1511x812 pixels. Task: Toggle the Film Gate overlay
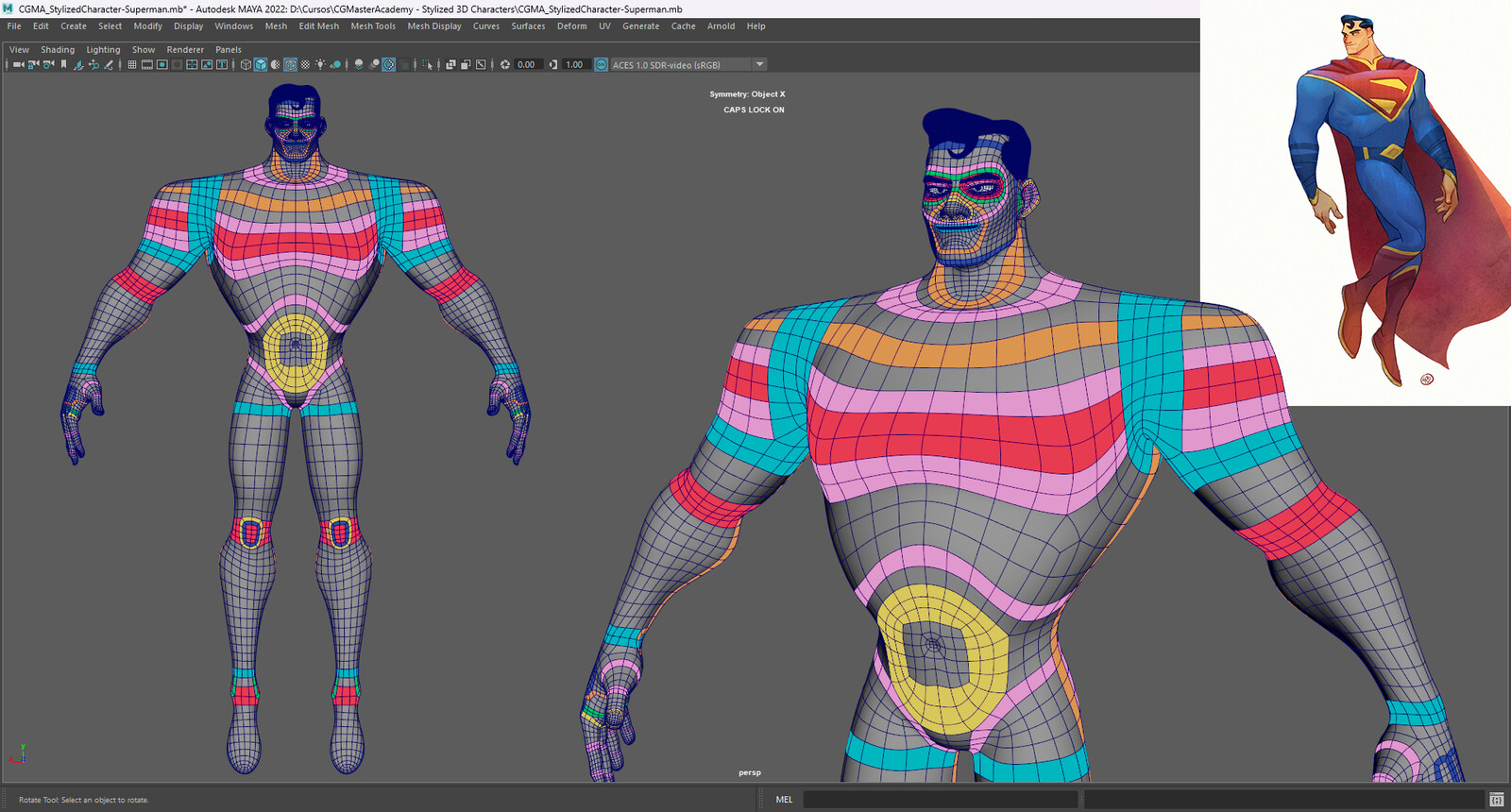[x=147, y=64]
